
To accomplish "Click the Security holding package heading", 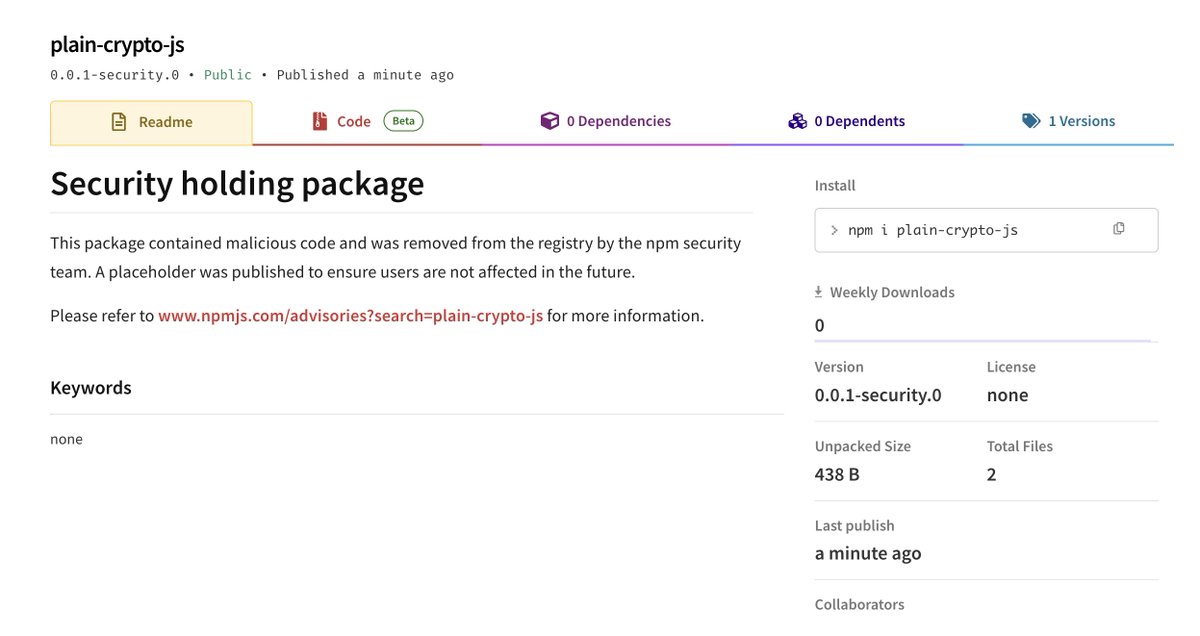I will 237,184.
